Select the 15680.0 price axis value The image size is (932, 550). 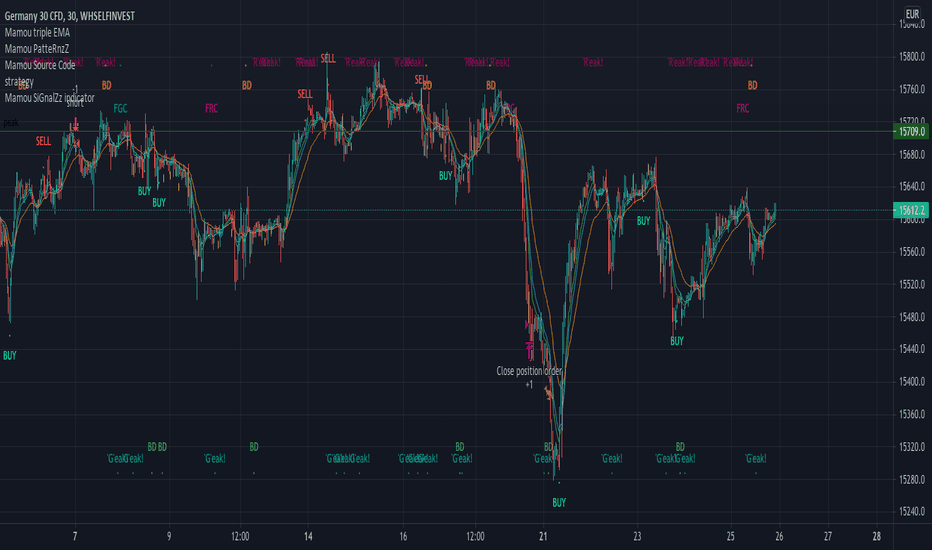point(912,154)
